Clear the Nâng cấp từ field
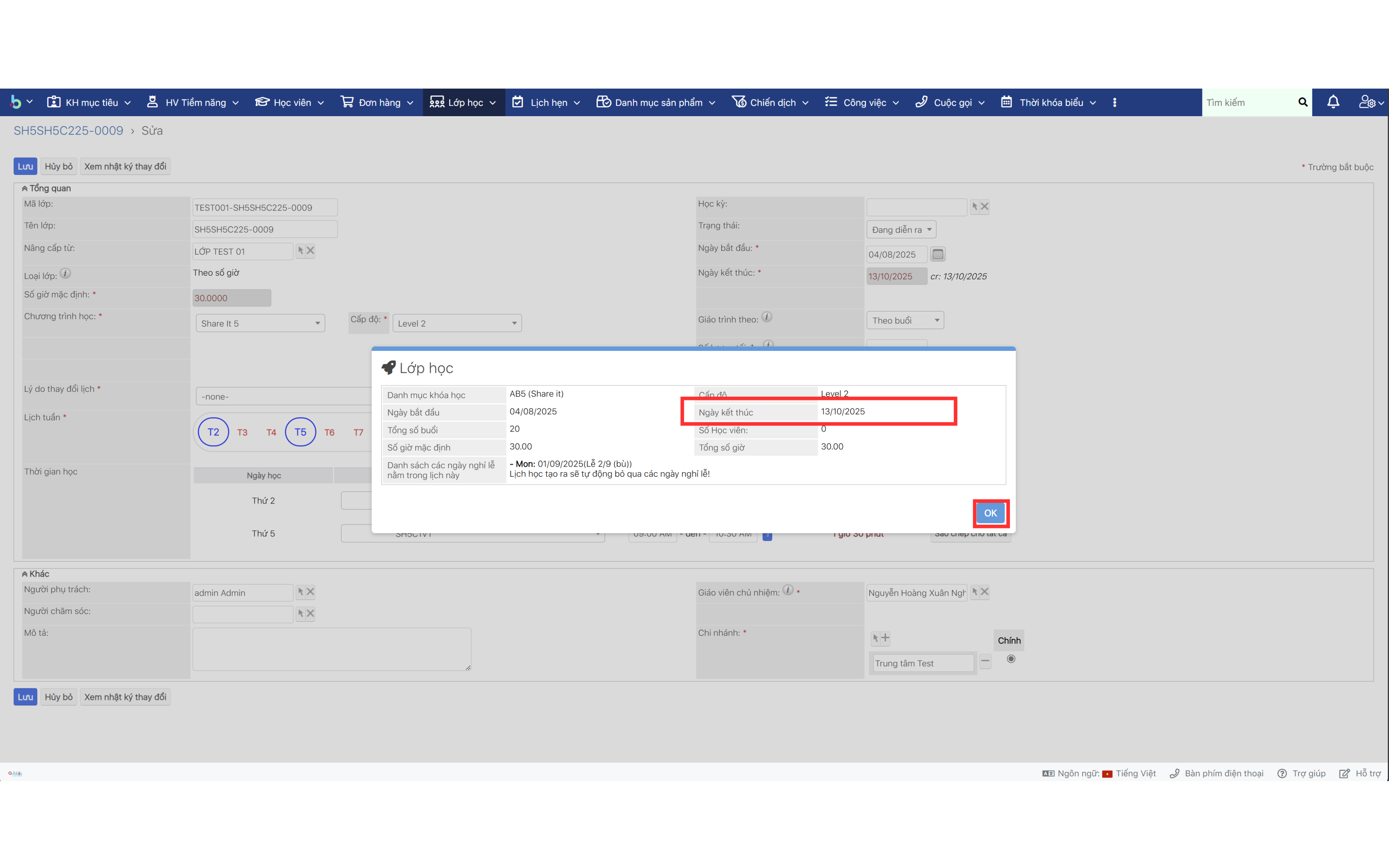Image resolution: width=1389 pixels, height=868 pixels. (x=310, y=251)
